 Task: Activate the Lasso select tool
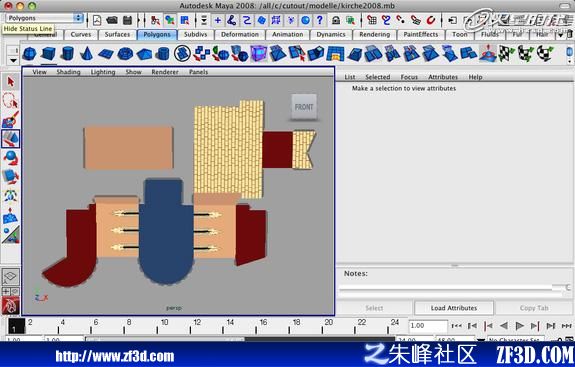pos(10,100)
